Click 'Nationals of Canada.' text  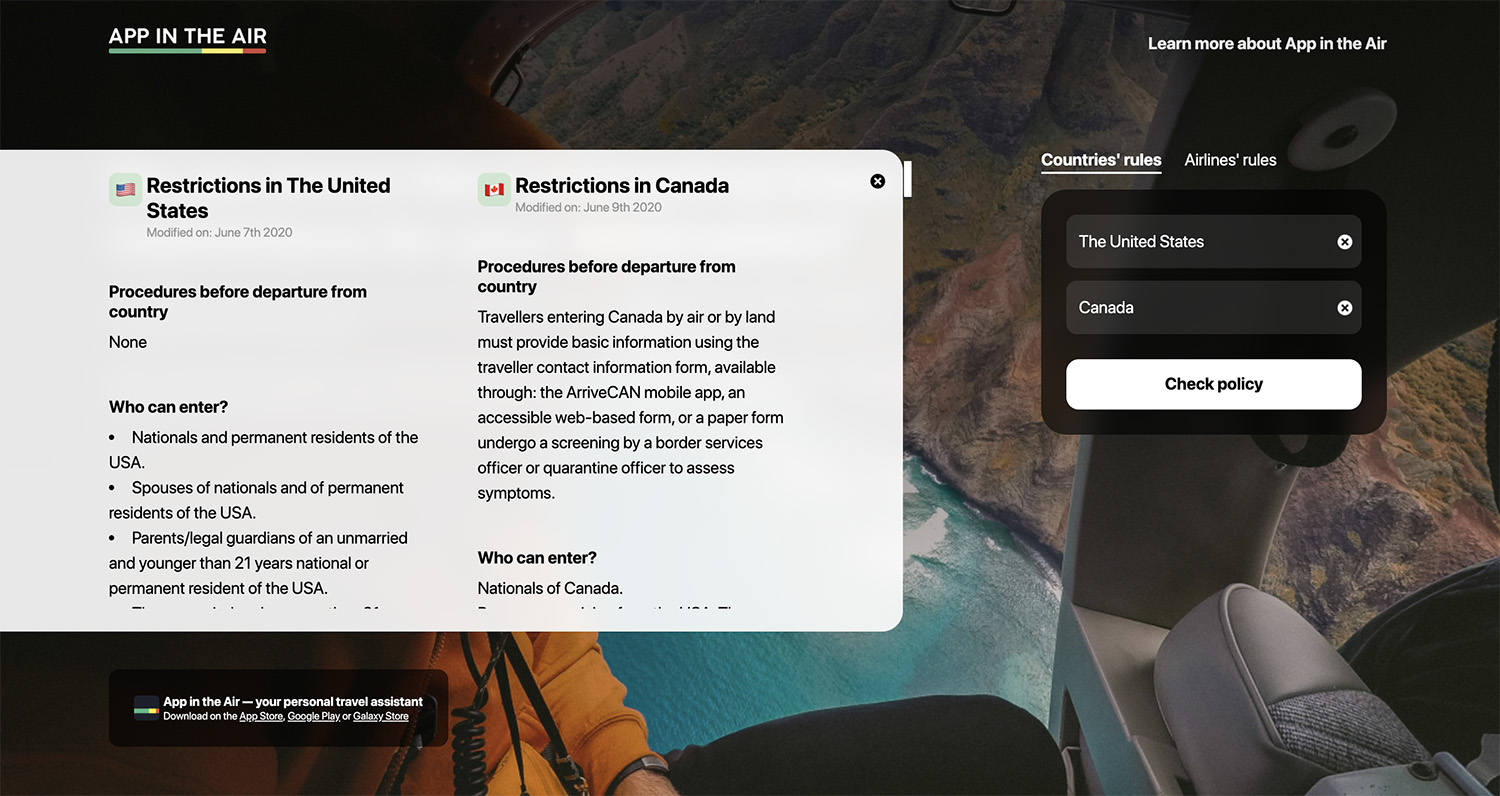[550, 588]
